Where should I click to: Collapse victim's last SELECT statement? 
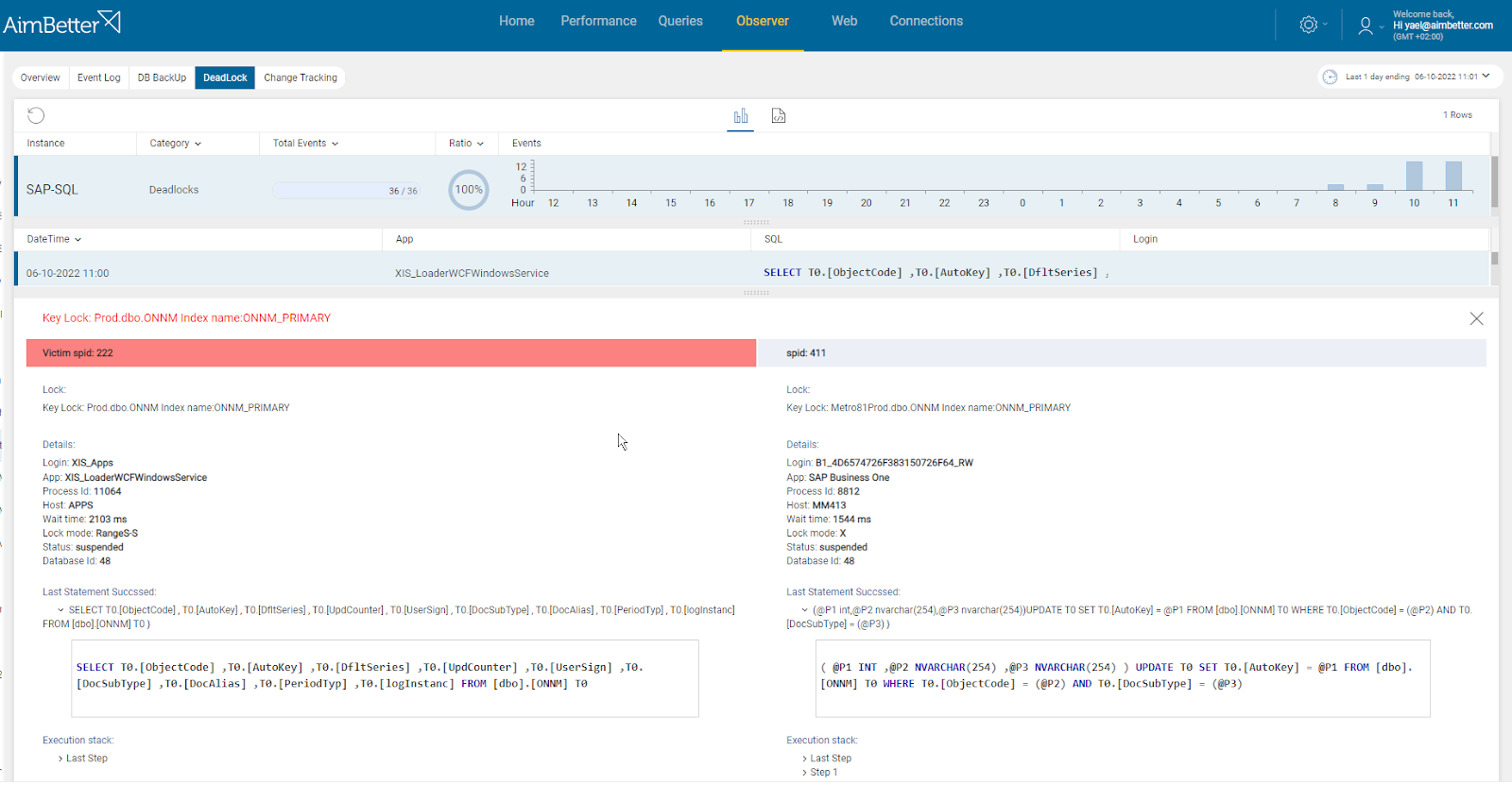[60, 610]
